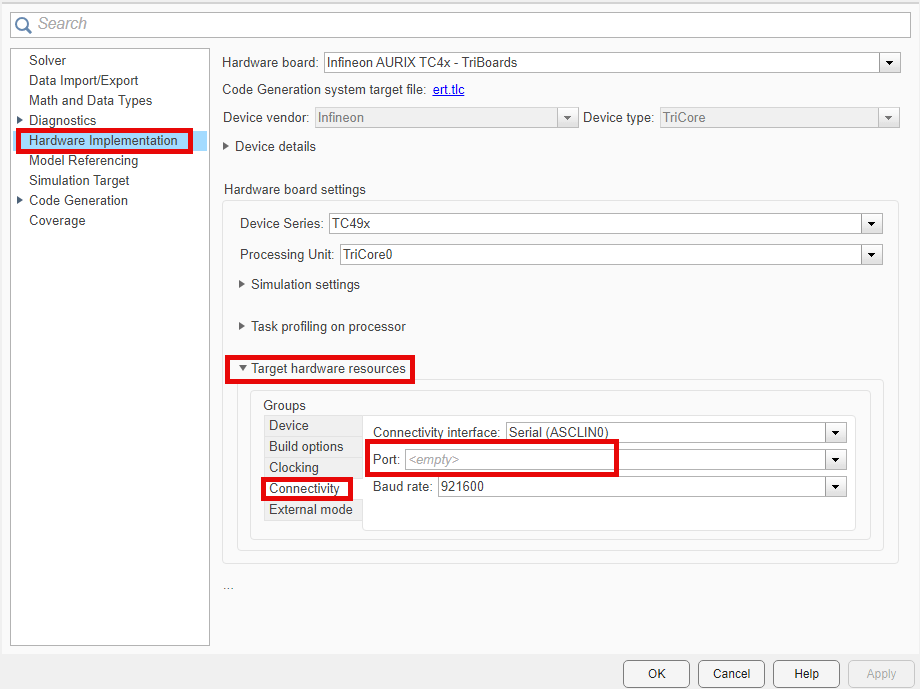Collapse Target hardware resources section
Screen dimensions: 920x689
pyautogui.click(x=242, y=368)
